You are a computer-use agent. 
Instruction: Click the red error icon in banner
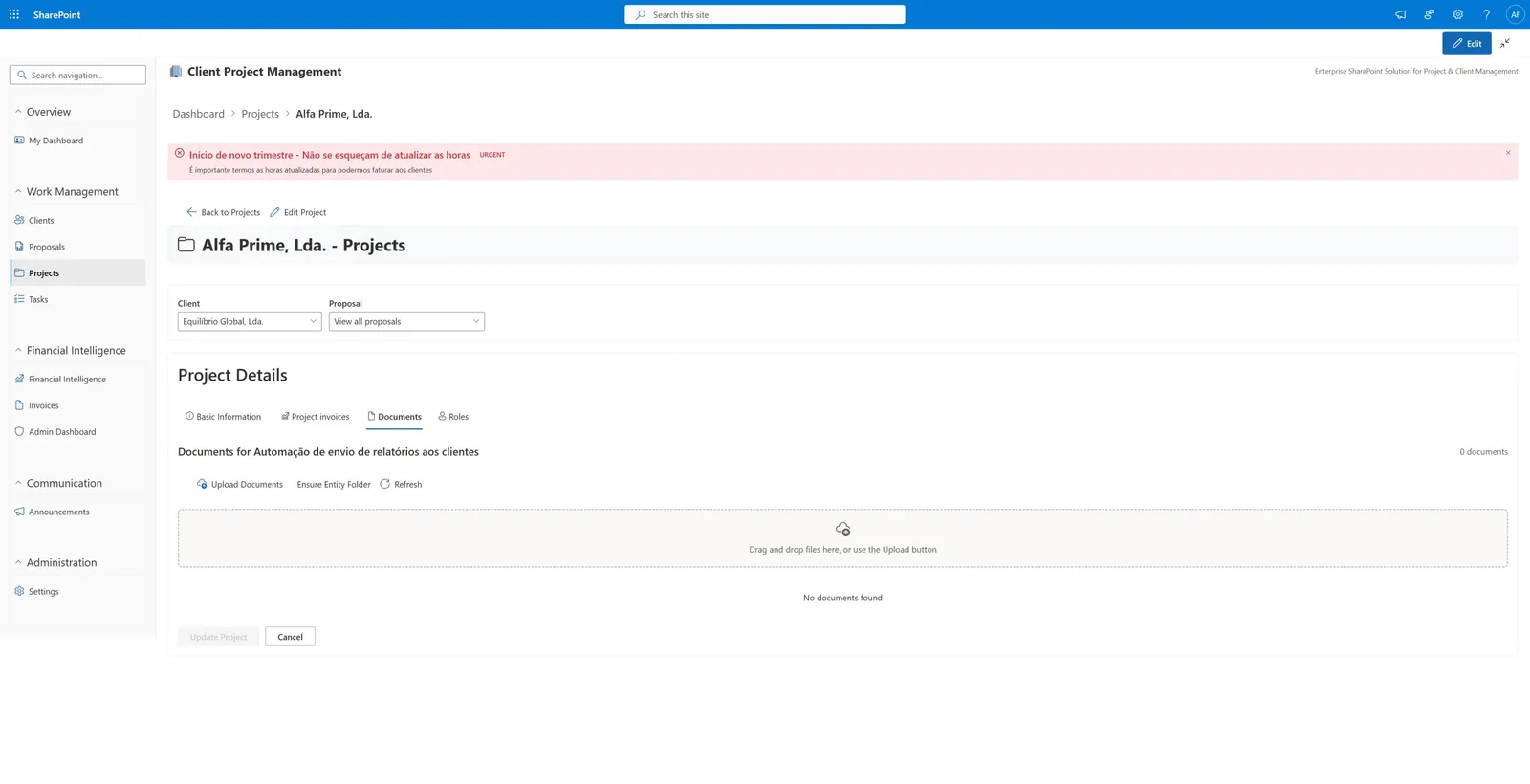pyautogui.click(x=180, y=153)
